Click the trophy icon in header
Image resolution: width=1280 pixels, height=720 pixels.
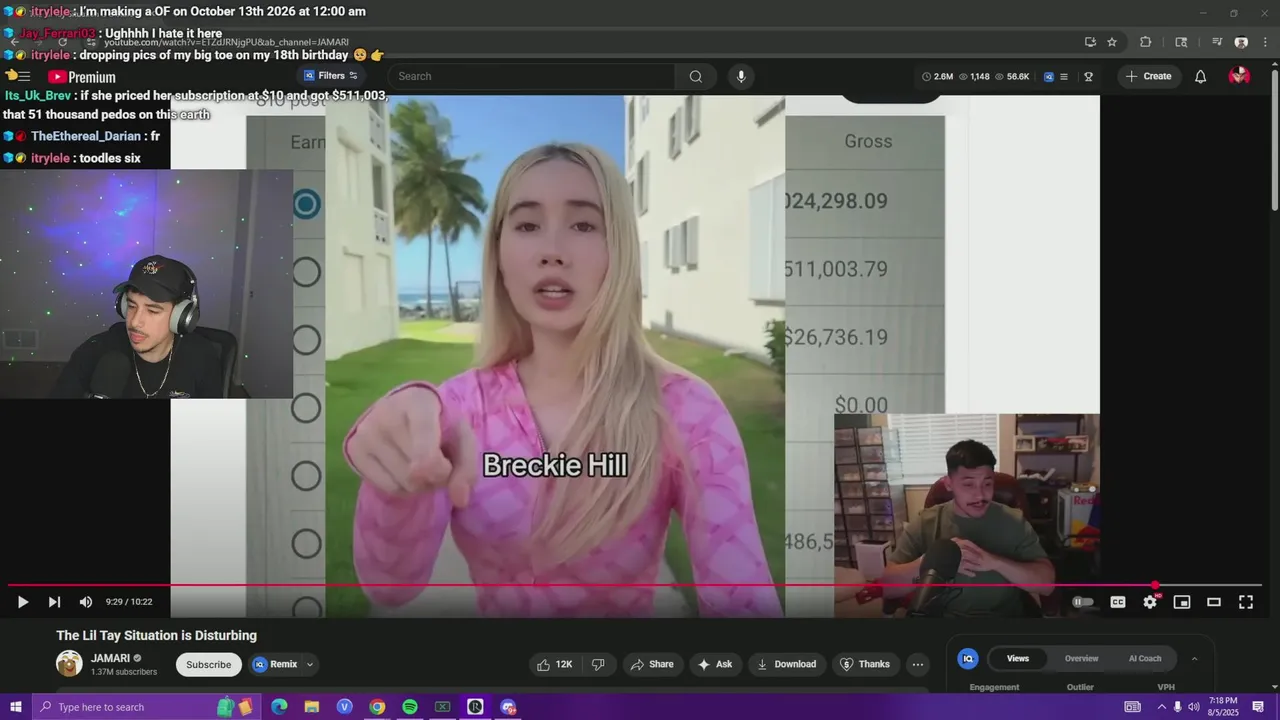(1088, 76)
